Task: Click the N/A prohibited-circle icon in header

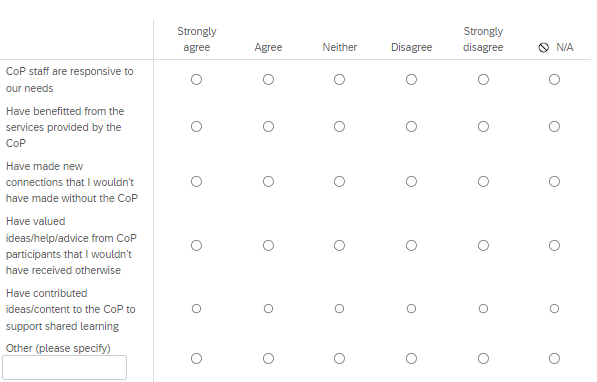Action: pos(543,48)
